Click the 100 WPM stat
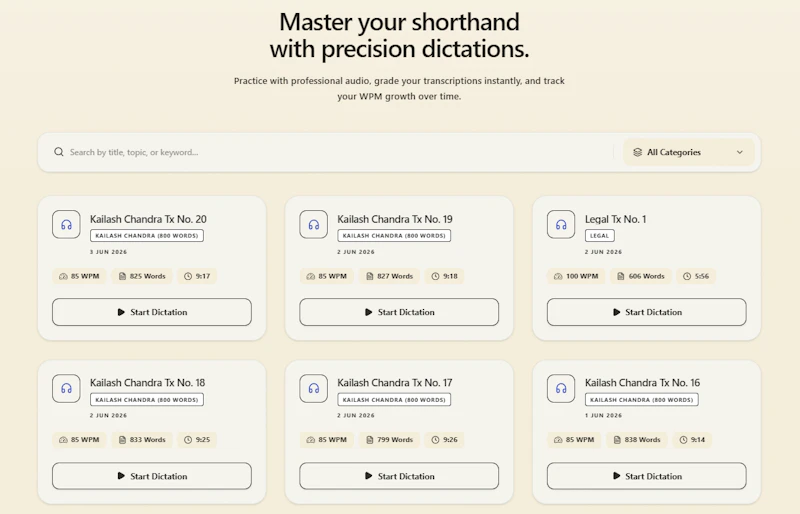 pos(576,276)
